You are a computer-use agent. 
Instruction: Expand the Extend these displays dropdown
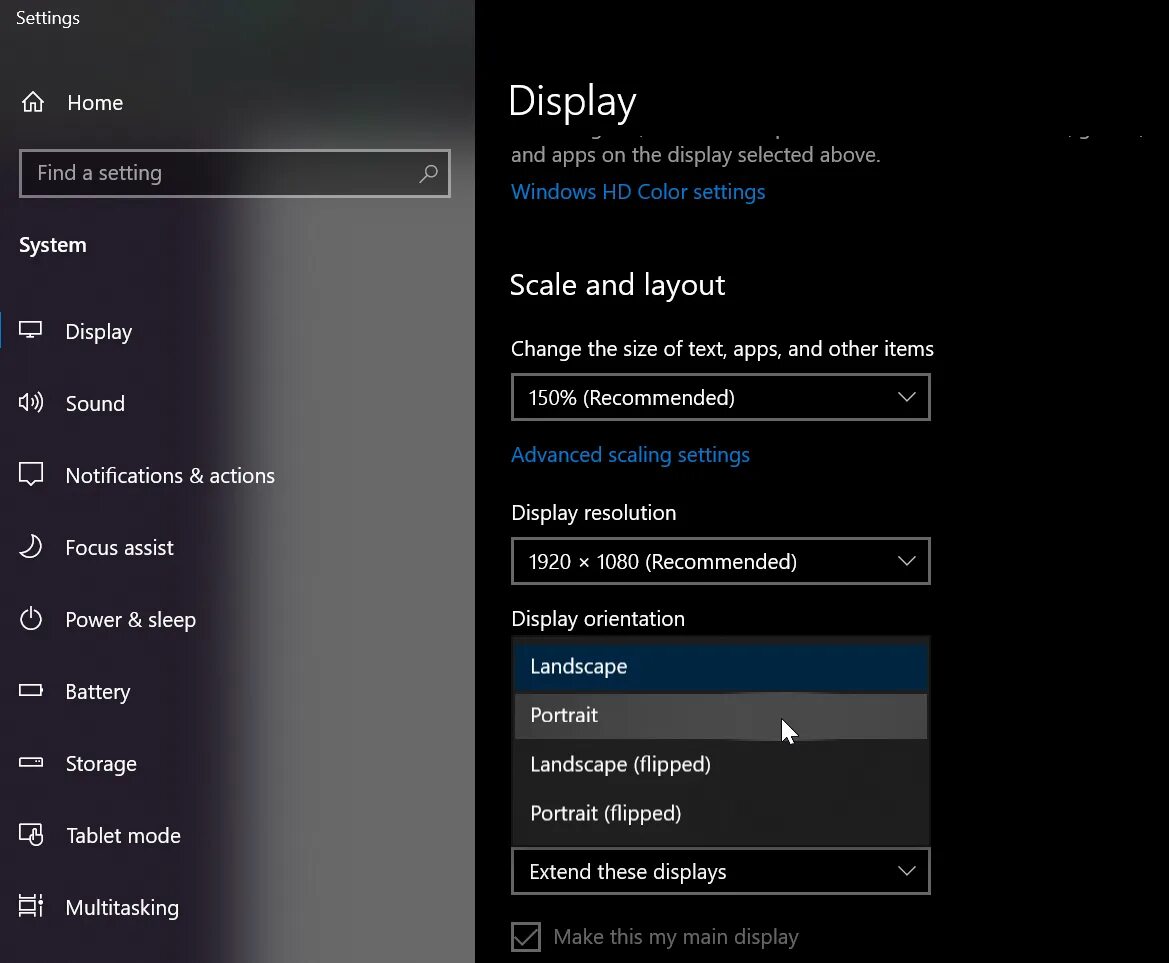click(x=720, y=871)
